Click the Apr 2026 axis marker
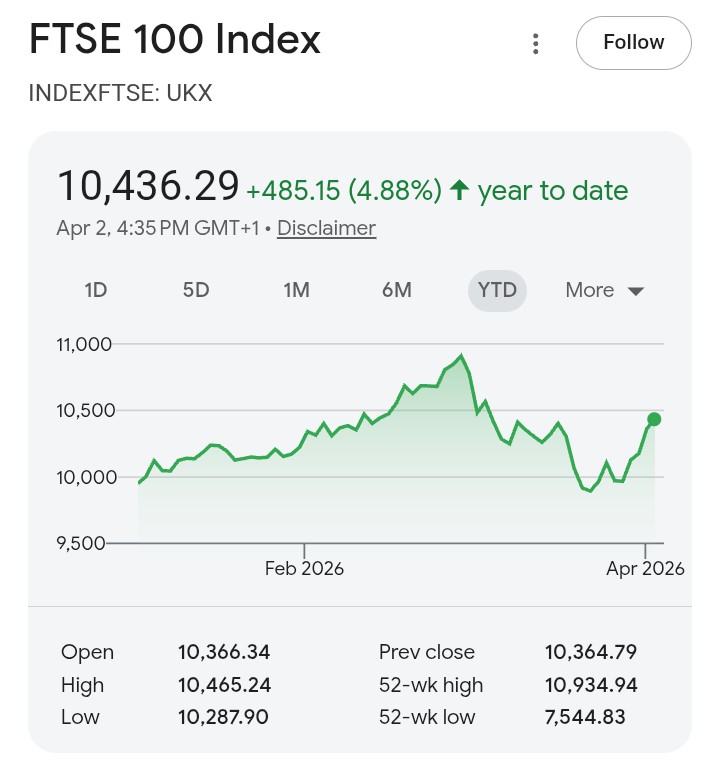 point(645,568)
